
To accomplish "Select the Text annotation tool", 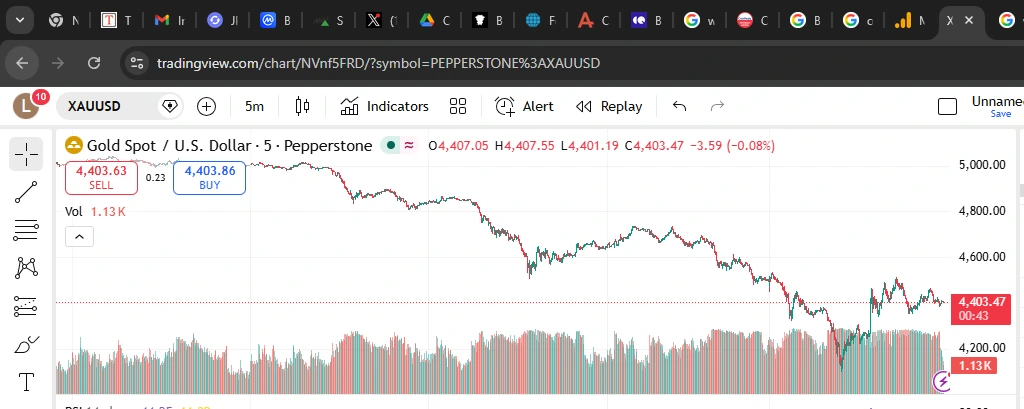I will point(26,382).
